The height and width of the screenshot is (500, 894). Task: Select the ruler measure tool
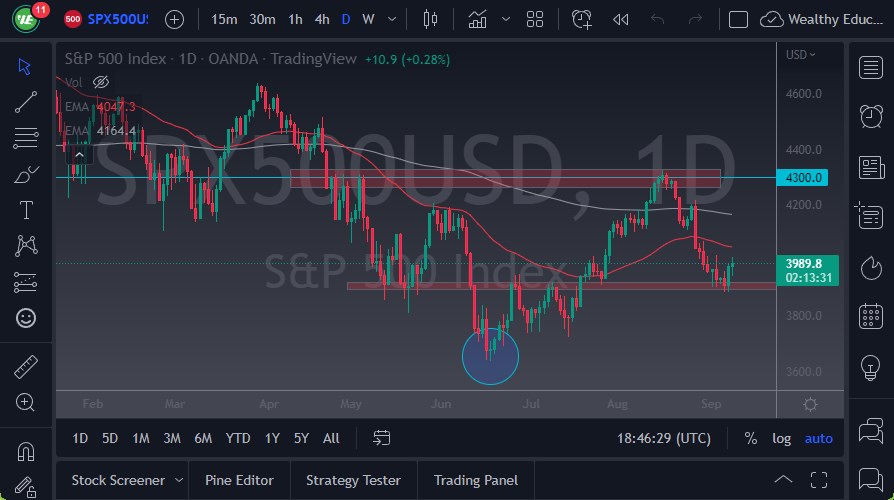click(26, 367)
